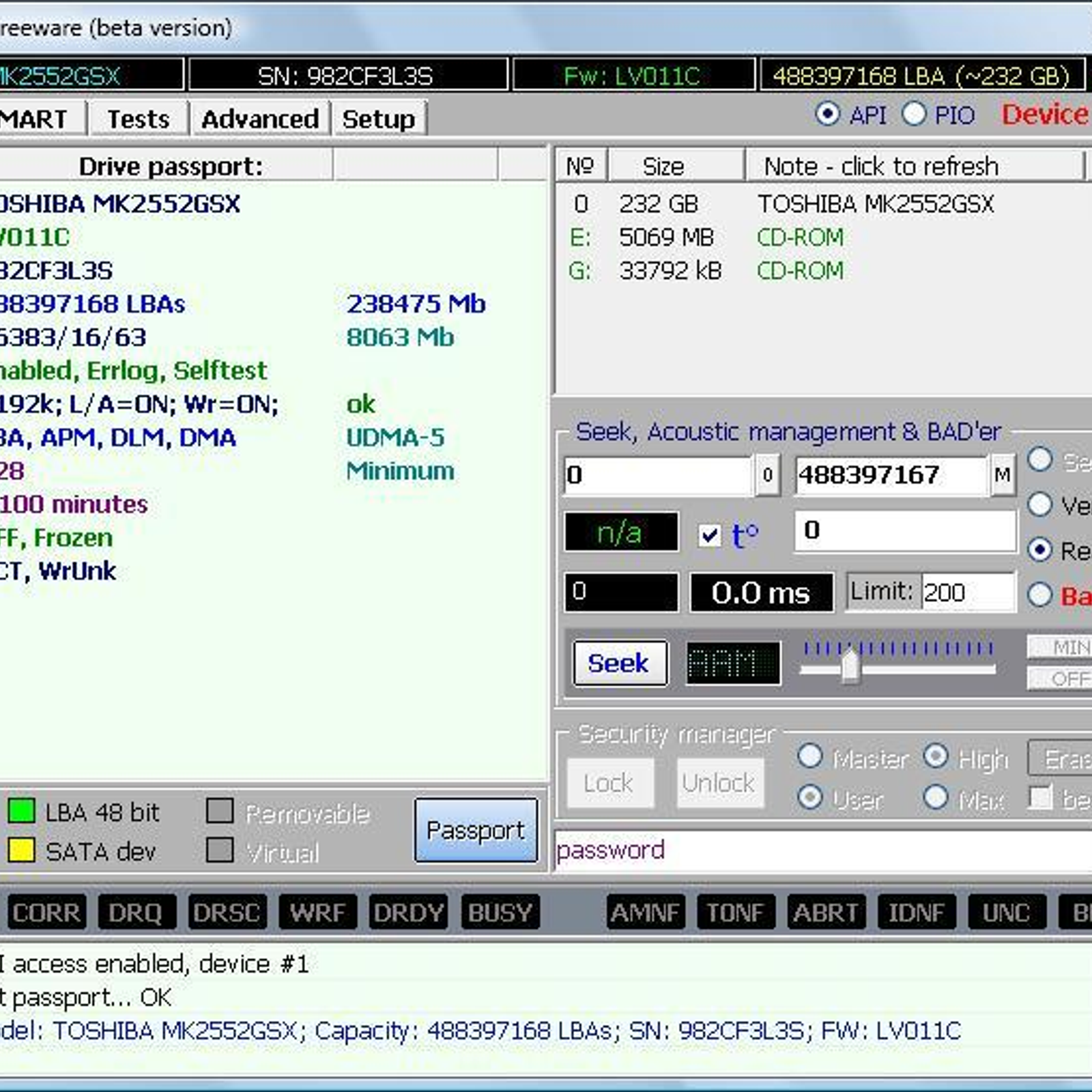1092x1092 pixels.
Task: Click the 100 minutes passport entry
Action: click(74, 504)
